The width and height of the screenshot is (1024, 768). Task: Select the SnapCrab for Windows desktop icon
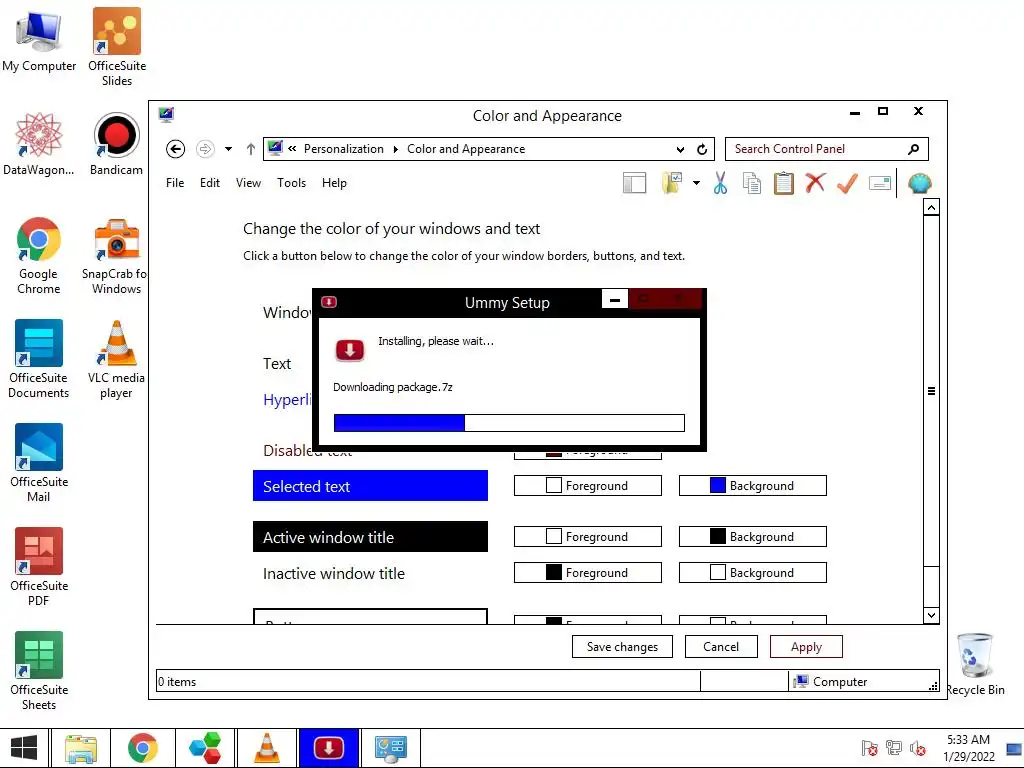[116, 257]
